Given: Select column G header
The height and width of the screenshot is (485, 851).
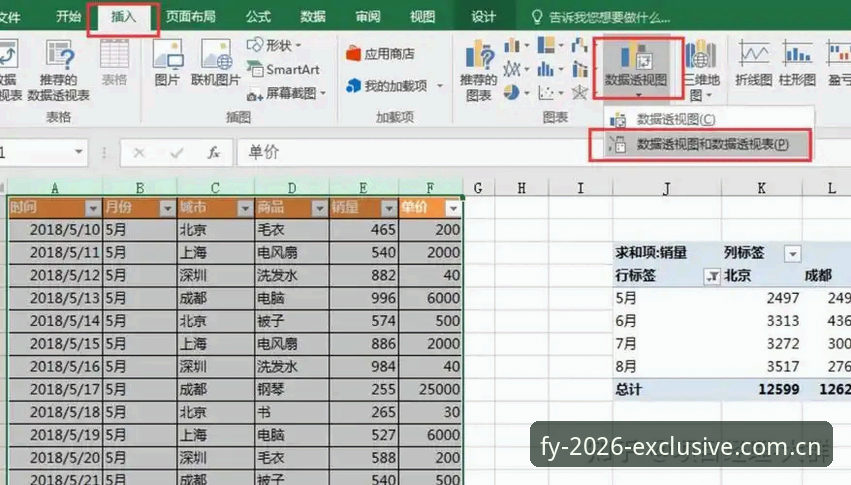Looking at the screenshot, I should [x=478, y=188].
